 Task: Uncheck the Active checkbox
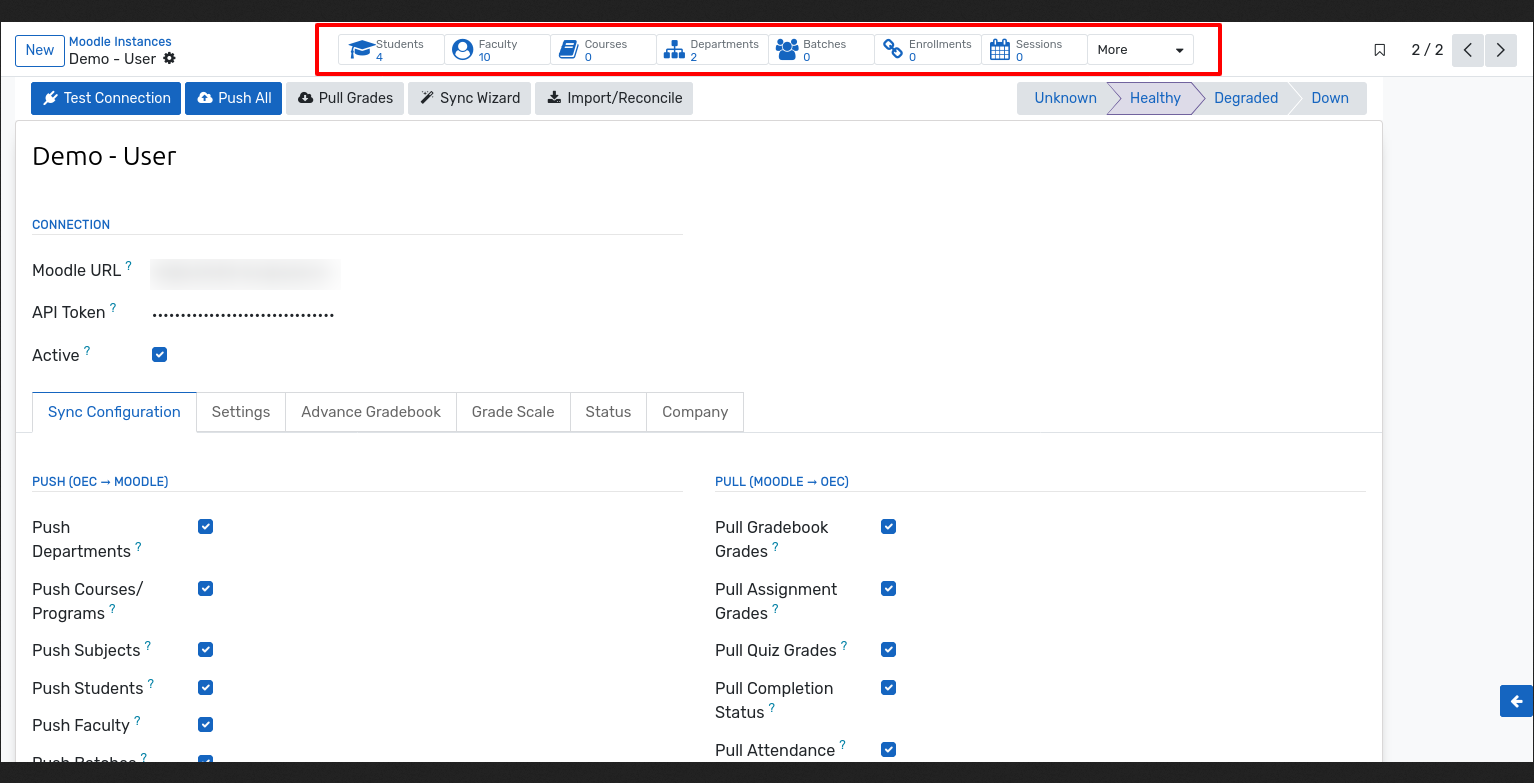[159, 354]
